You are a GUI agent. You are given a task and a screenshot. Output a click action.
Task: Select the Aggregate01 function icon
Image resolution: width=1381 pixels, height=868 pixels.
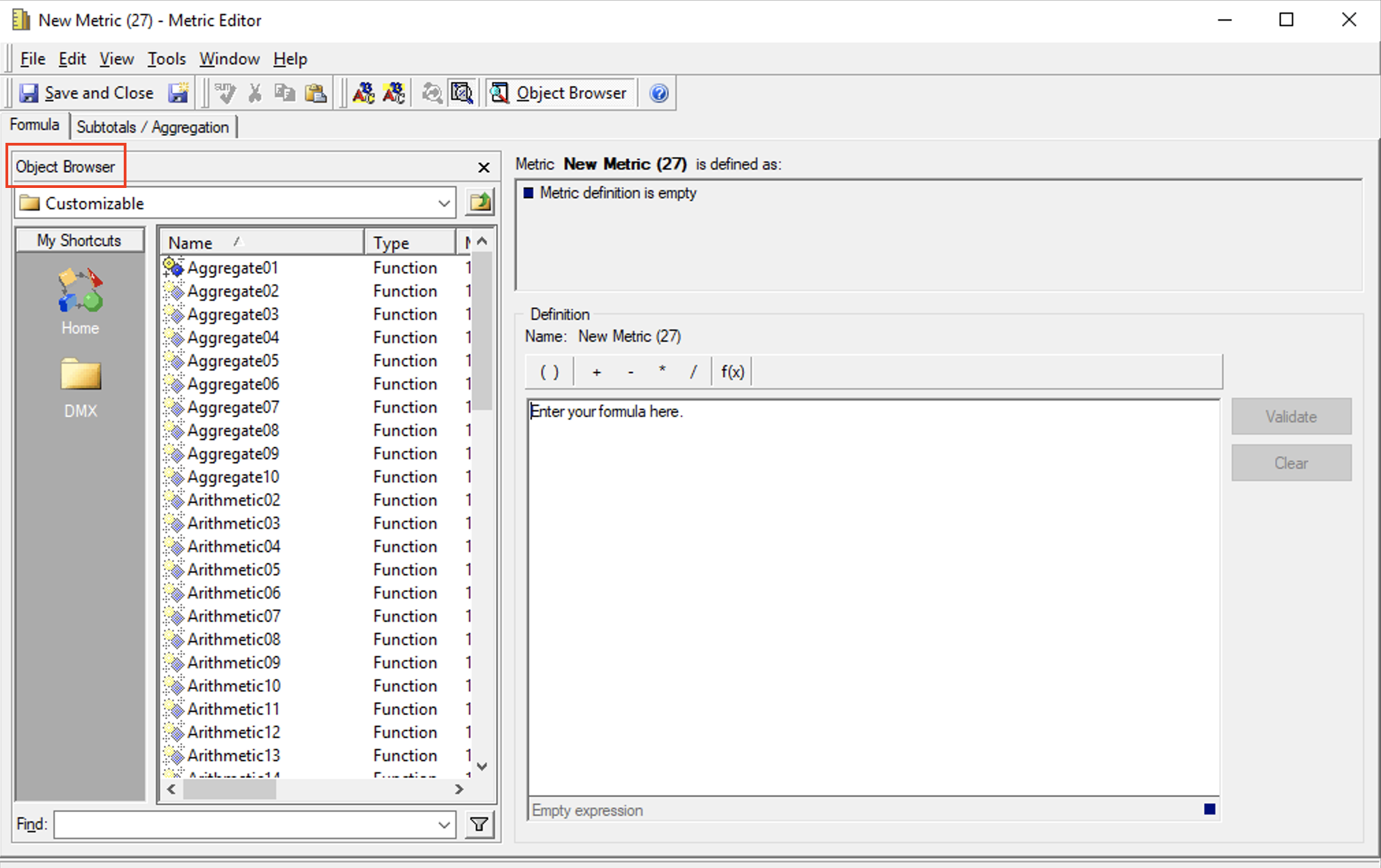(174, 267)
